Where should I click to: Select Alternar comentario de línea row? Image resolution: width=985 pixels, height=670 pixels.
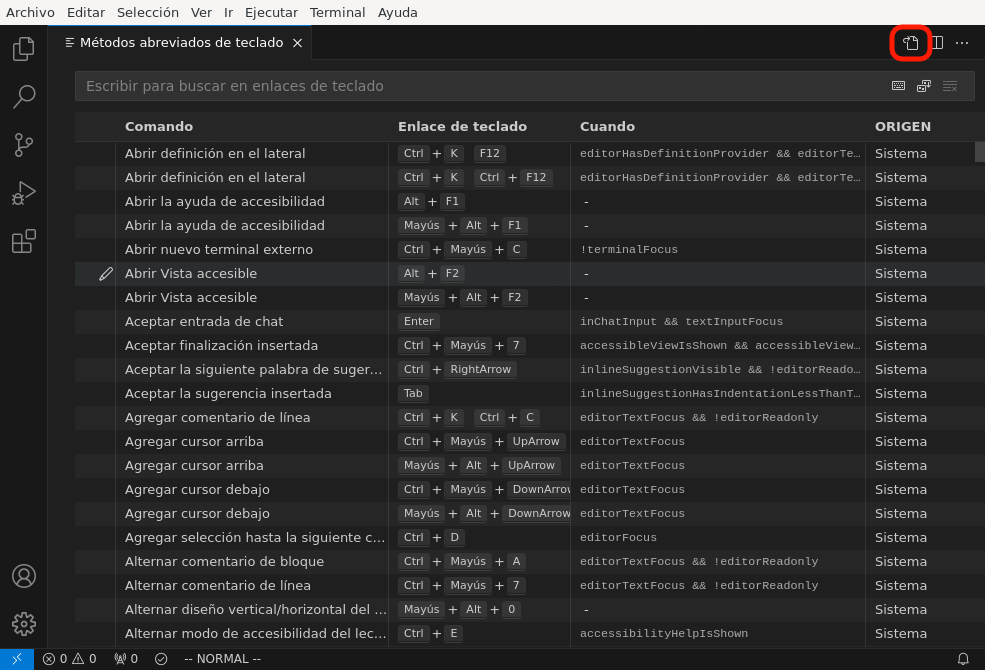coord(530,585)
